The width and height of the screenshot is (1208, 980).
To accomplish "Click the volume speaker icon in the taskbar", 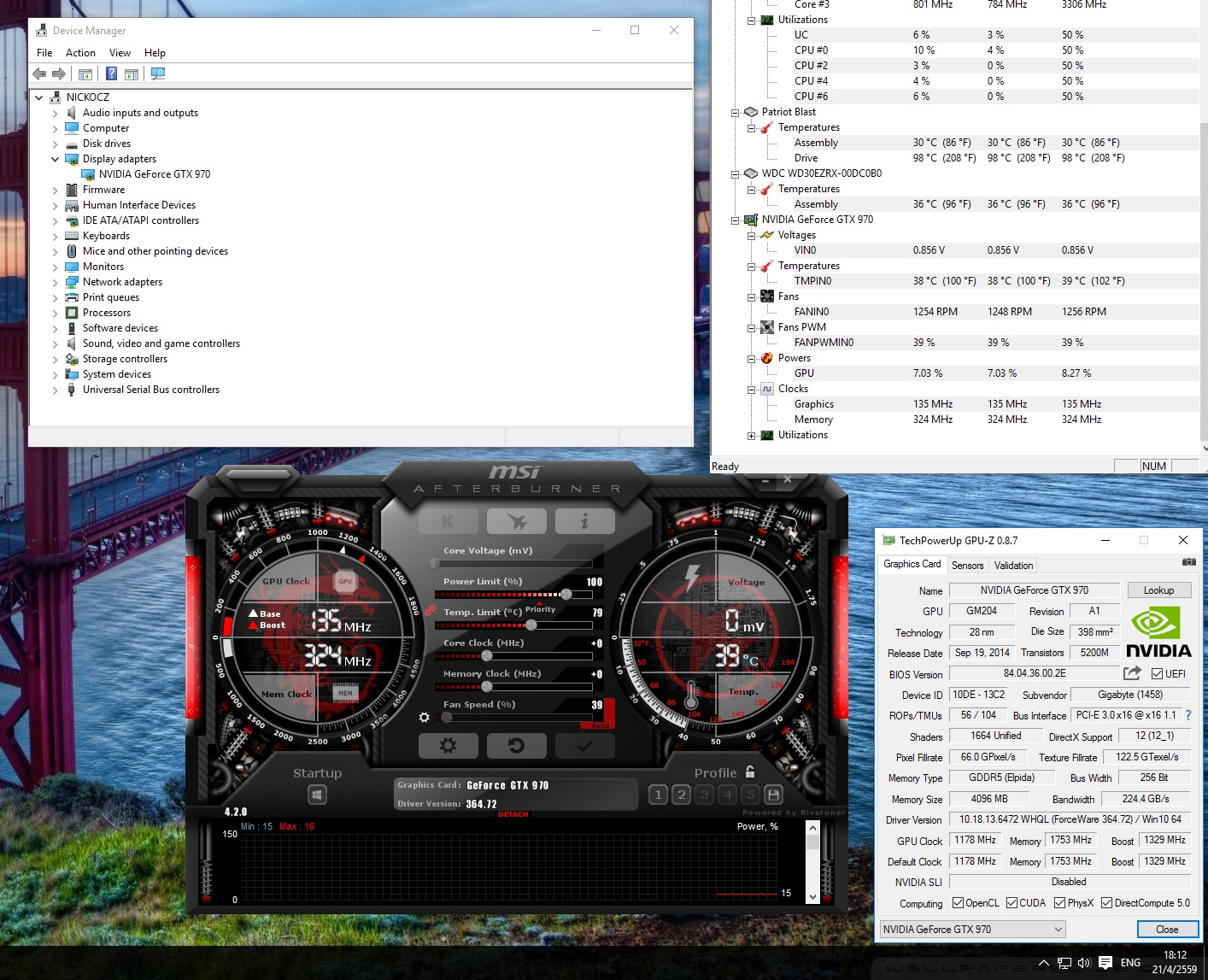I will point(1084,963).
